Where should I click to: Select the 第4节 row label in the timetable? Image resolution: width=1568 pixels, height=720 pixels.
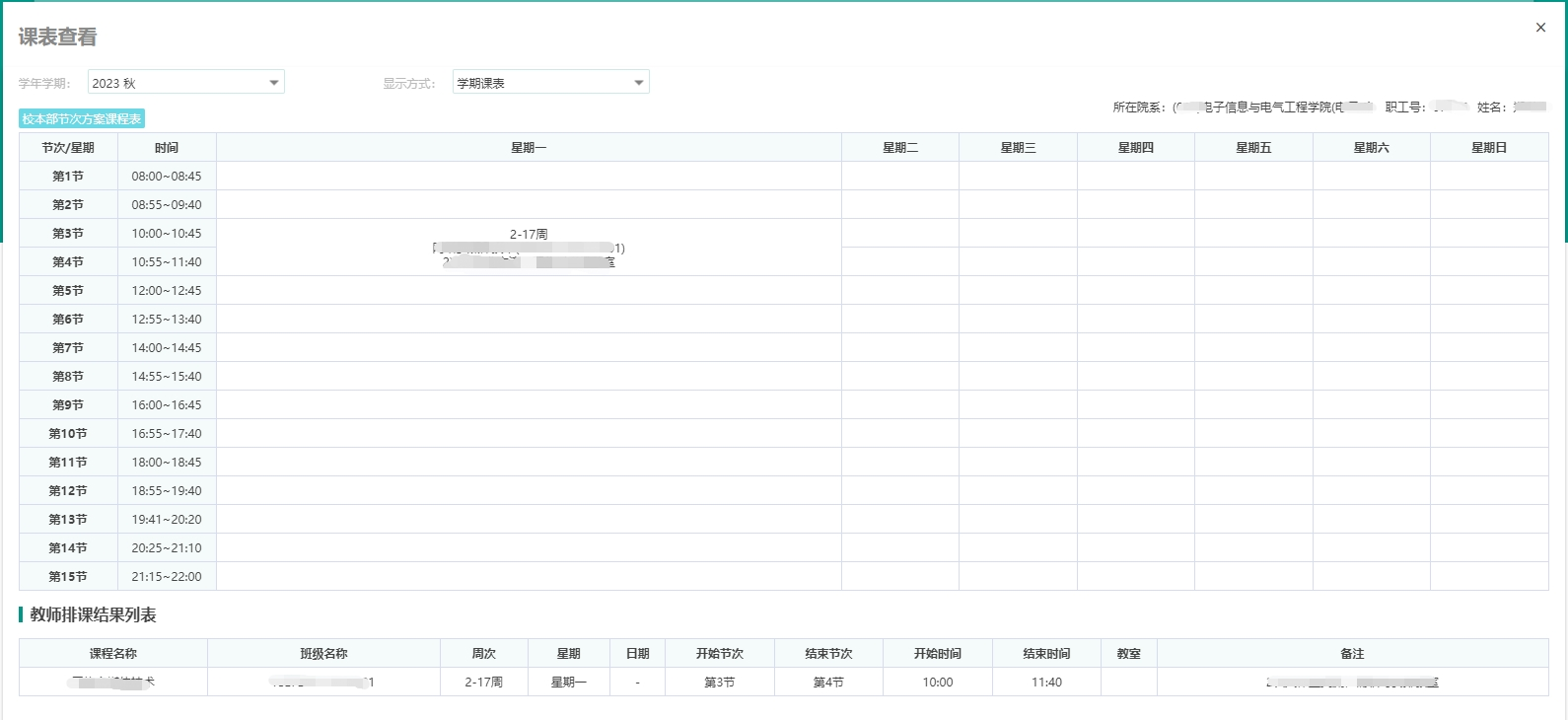coord(68,261)
